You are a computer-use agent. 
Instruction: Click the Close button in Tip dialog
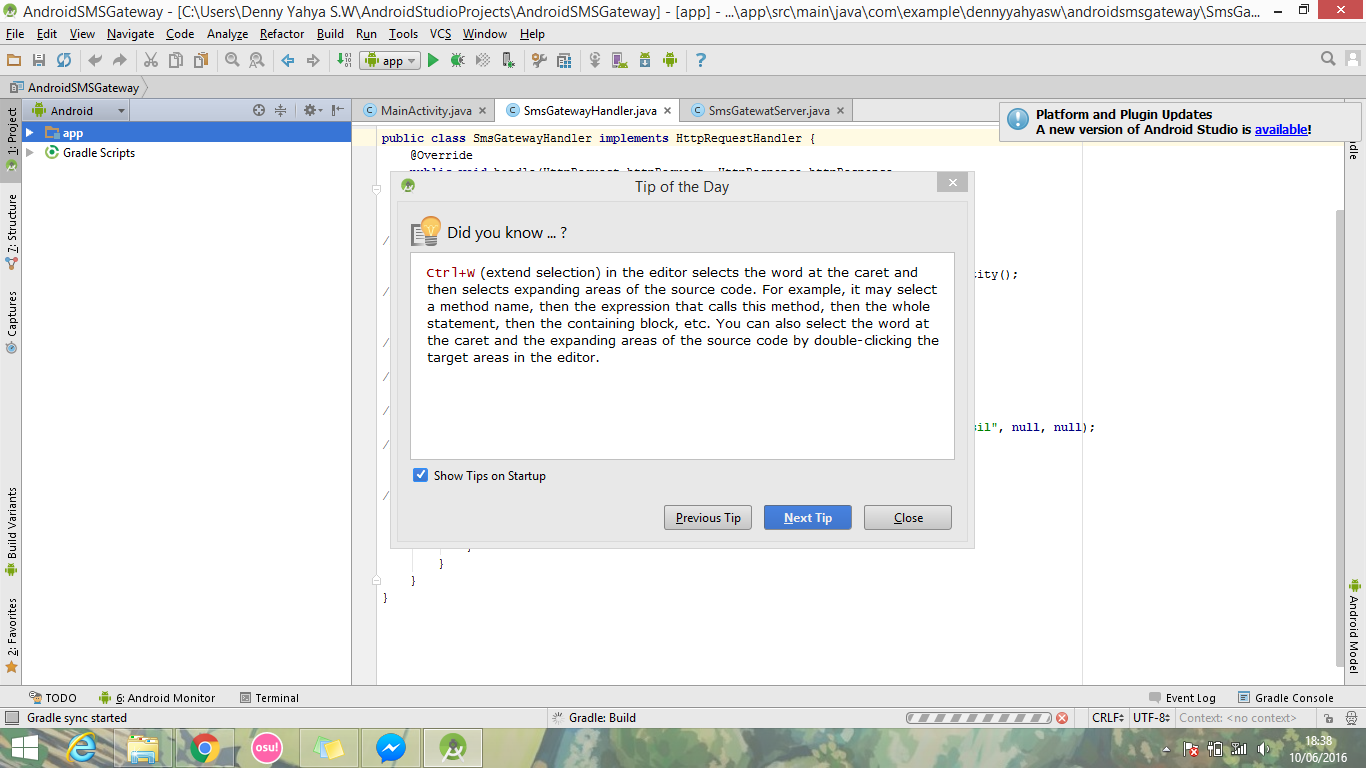pyautogui.click(x=908, y=517)
